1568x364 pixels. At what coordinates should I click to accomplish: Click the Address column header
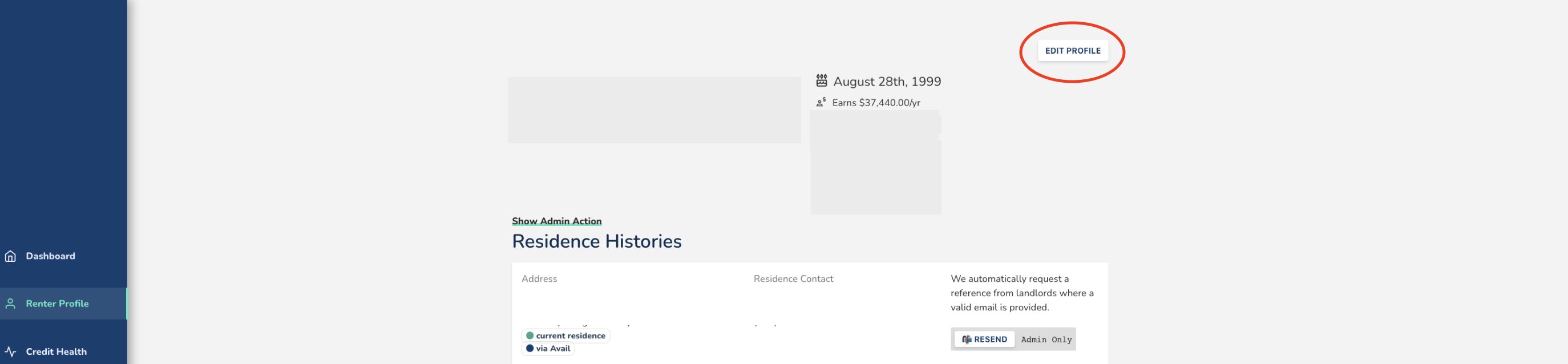[539, 279]
